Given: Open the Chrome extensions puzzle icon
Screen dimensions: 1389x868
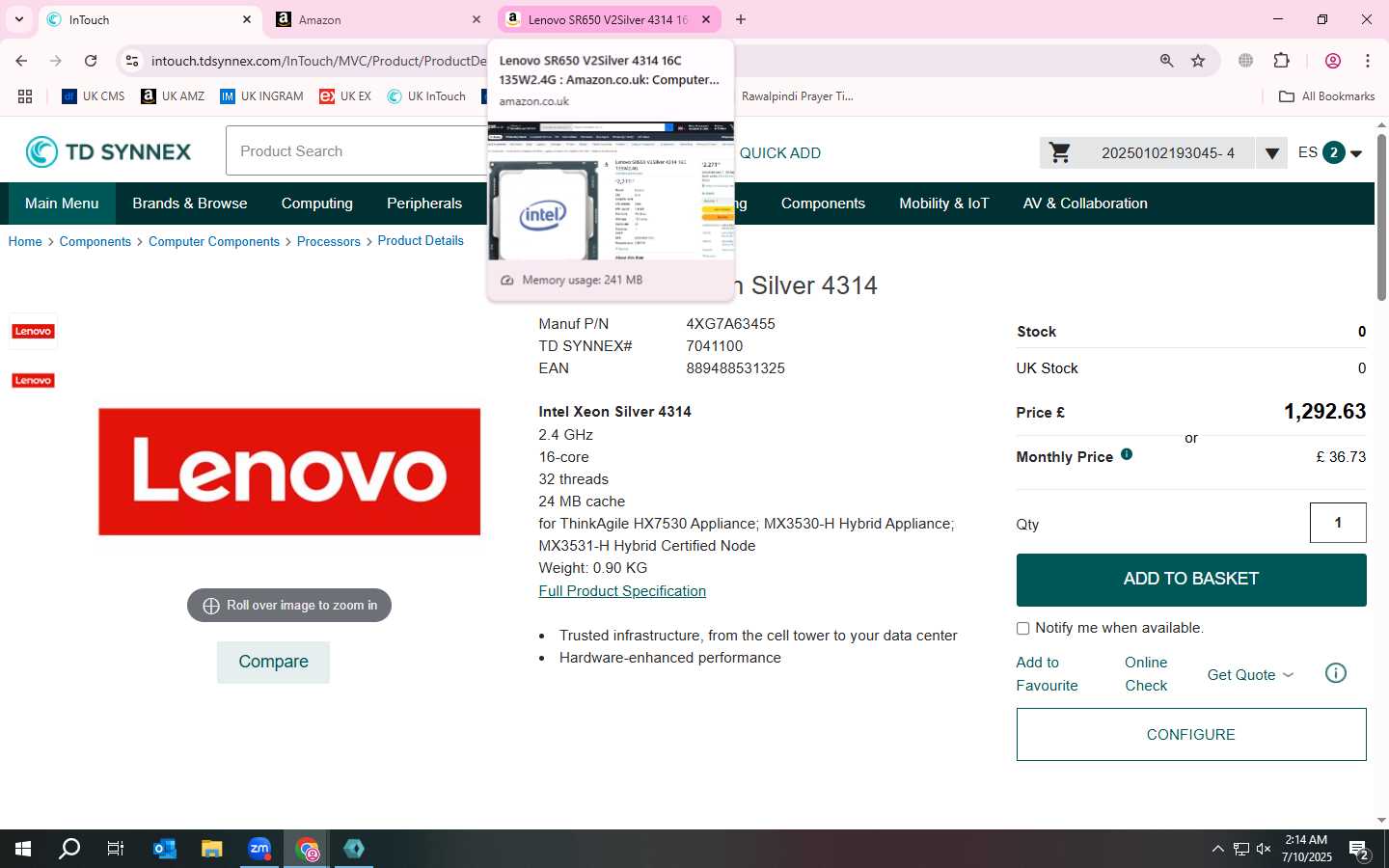Looking at the screenshot, I should point(1282,61).
